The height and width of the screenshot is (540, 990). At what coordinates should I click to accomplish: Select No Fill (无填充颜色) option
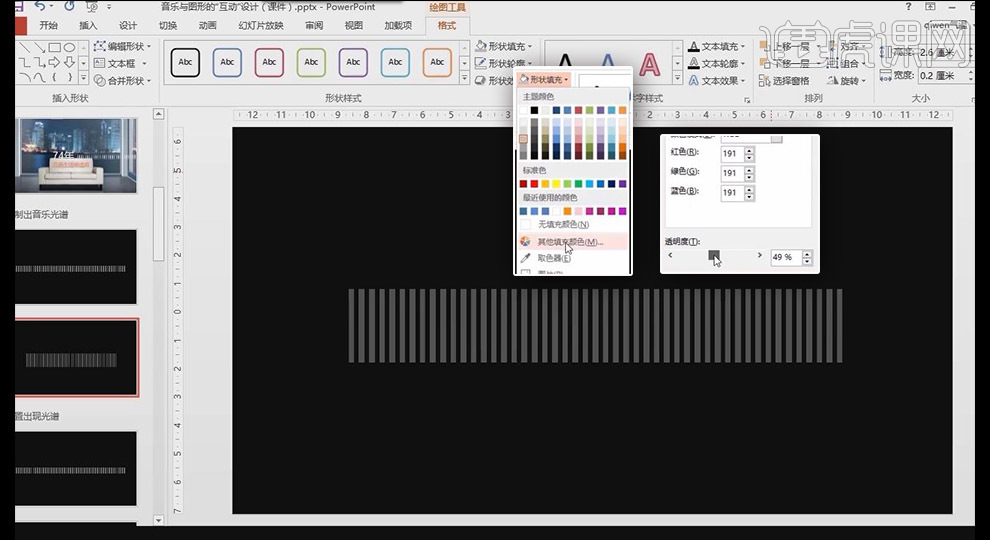point(563,225)
